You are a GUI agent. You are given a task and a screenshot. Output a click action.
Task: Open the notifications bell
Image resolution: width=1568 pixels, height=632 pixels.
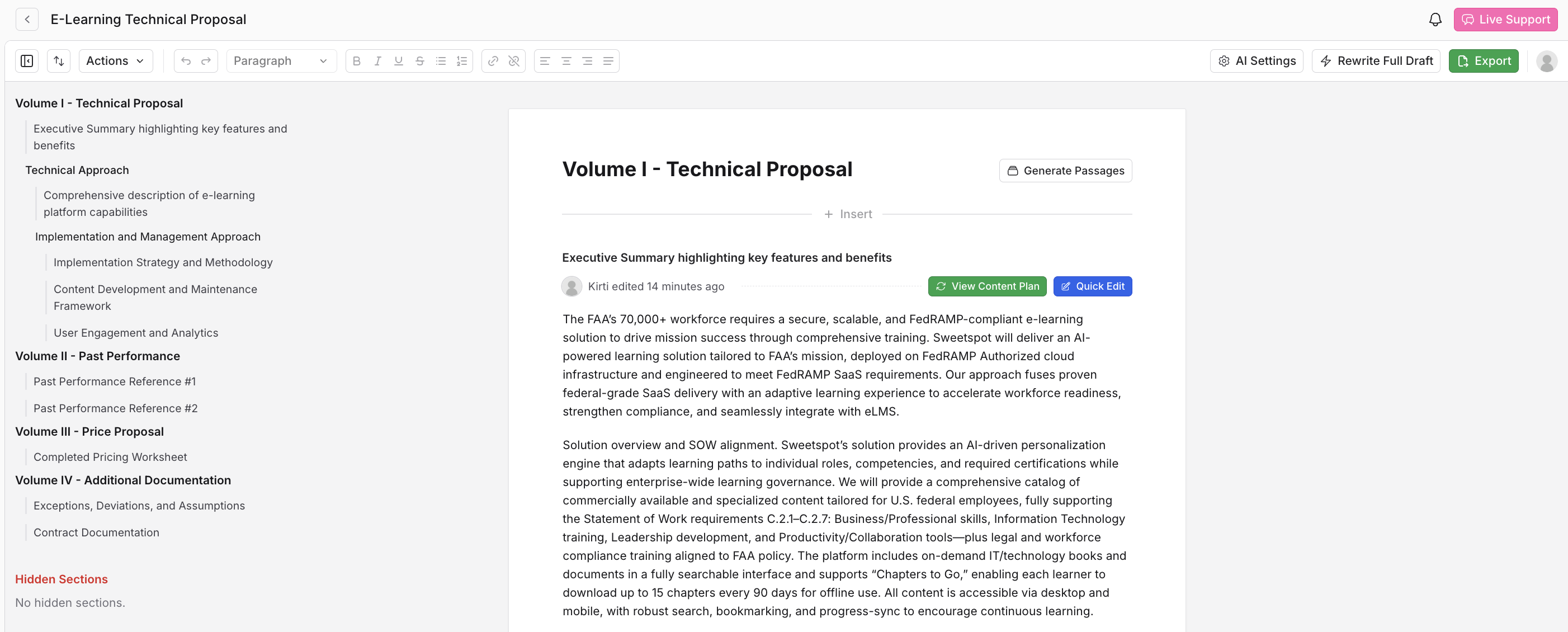click(1435, 20)
